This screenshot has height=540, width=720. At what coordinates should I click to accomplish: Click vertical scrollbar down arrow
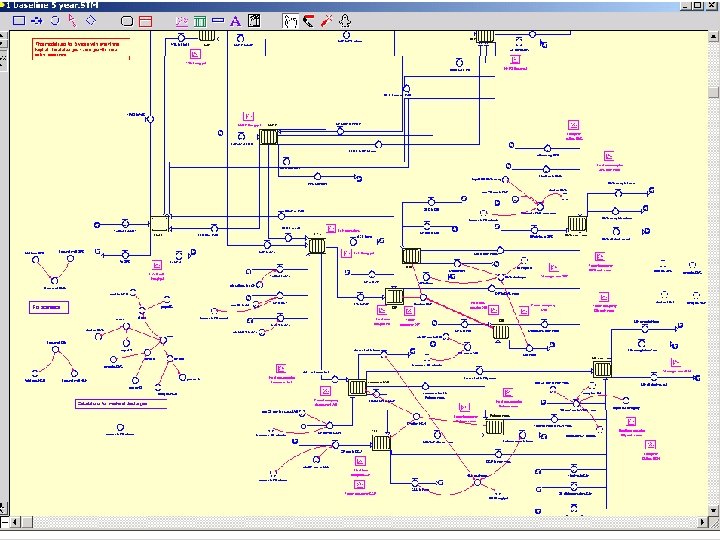[x=714, y=510]
